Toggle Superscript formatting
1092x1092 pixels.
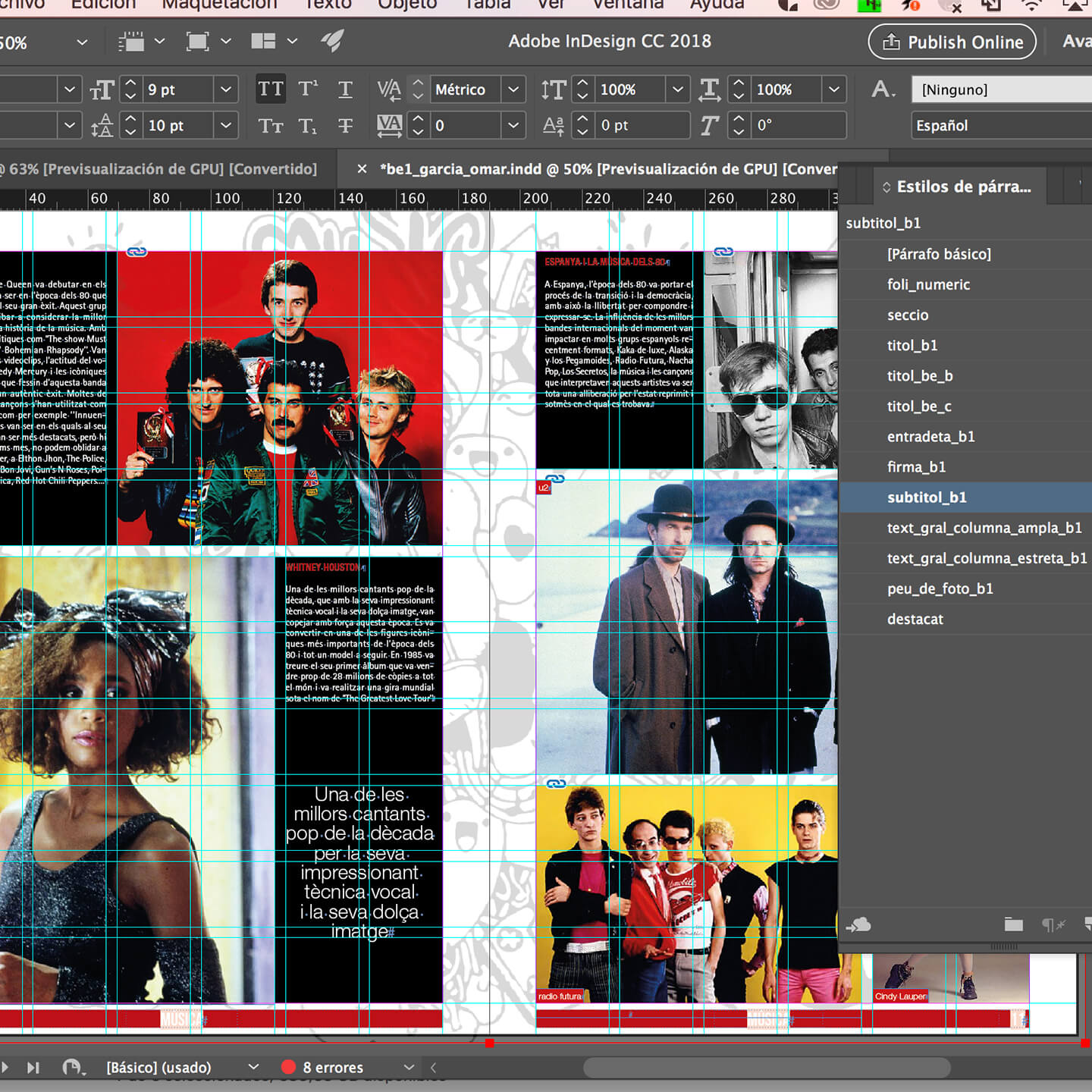[x=308, y=89]
